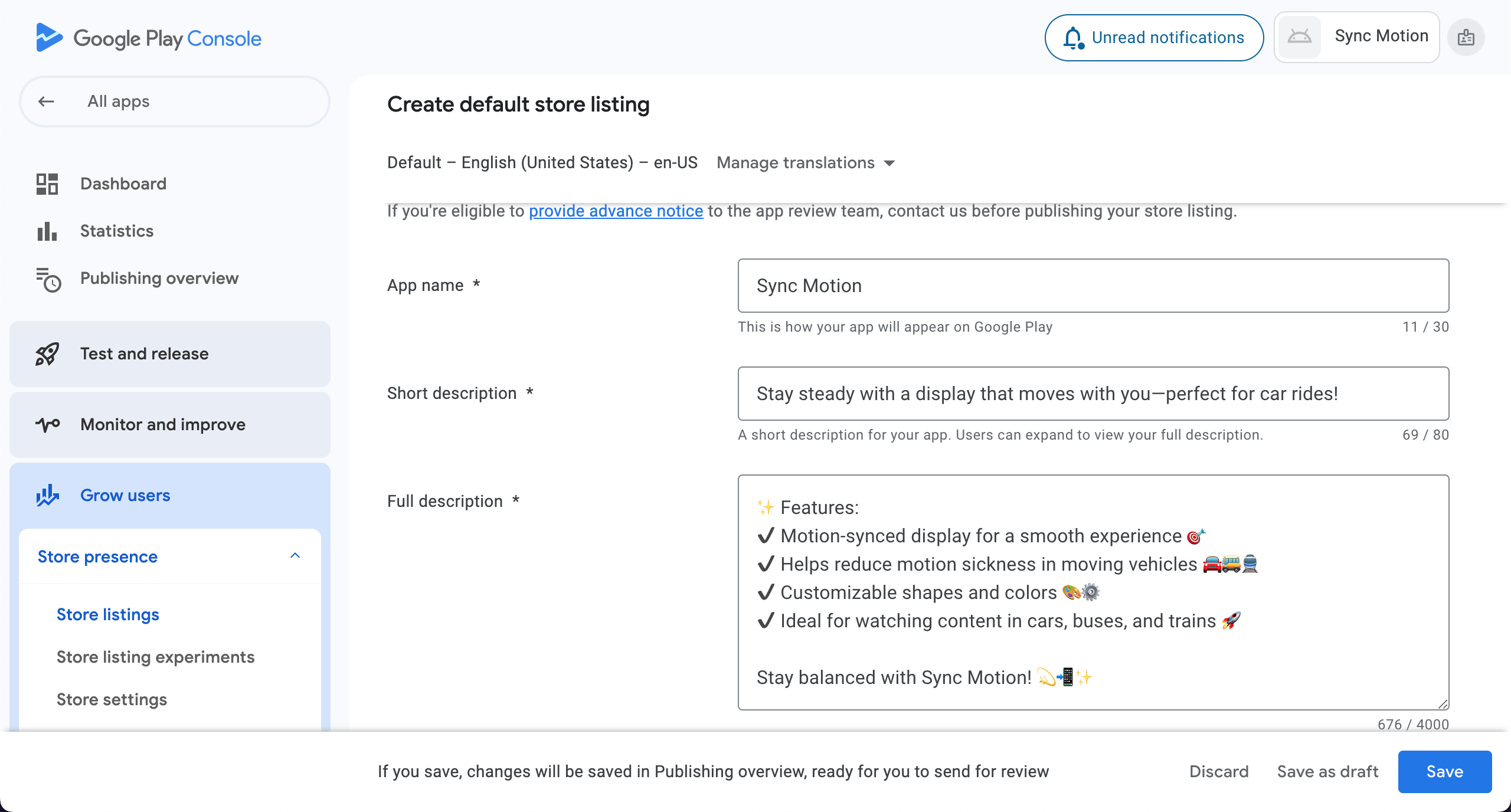This screenshot has width=1511, height=812.
Task: Click the 11 / 30 character counter
Action: 1425,327
